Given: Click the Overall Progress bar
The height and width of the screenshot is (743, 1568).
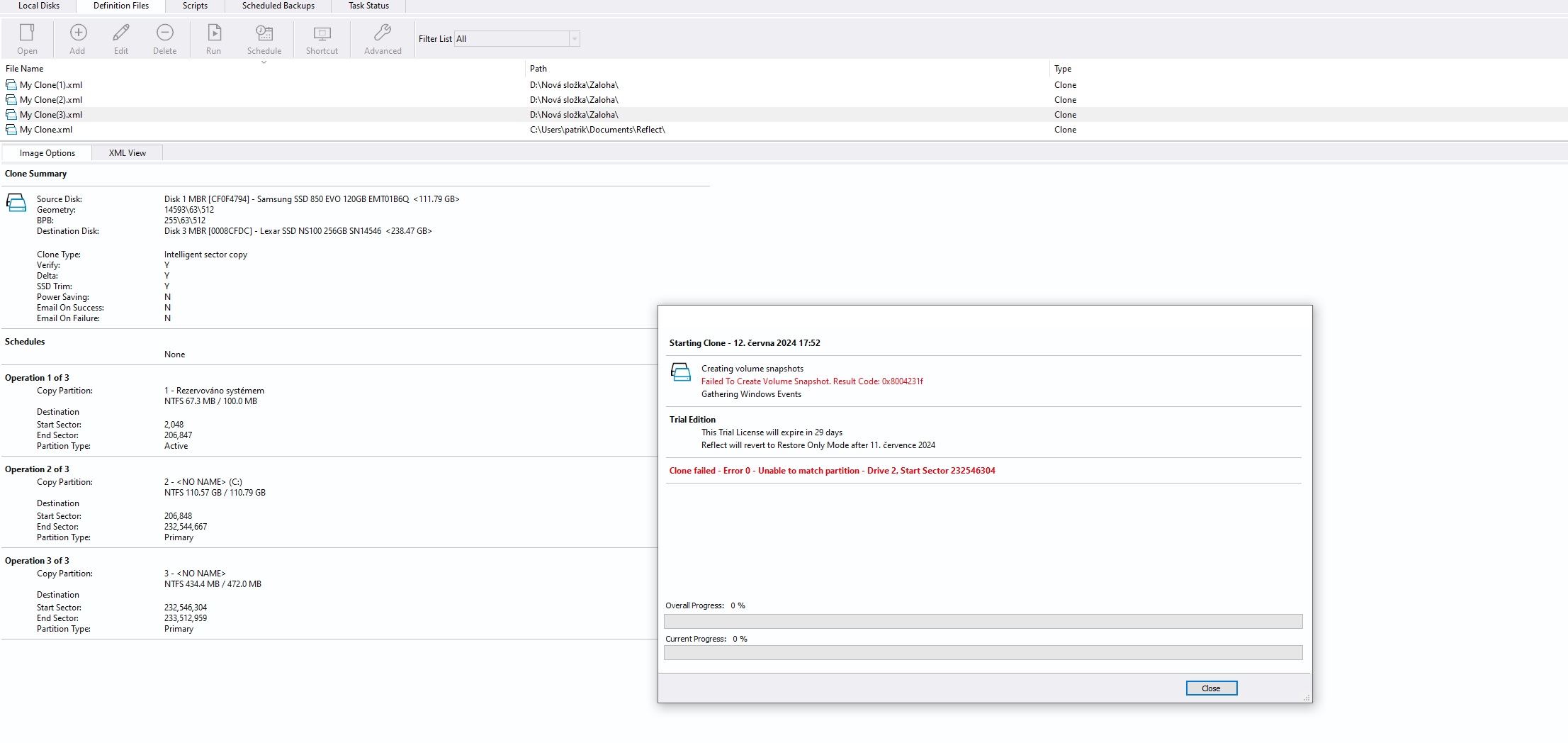Looking at the screenshot, I should tap(983, 622).
